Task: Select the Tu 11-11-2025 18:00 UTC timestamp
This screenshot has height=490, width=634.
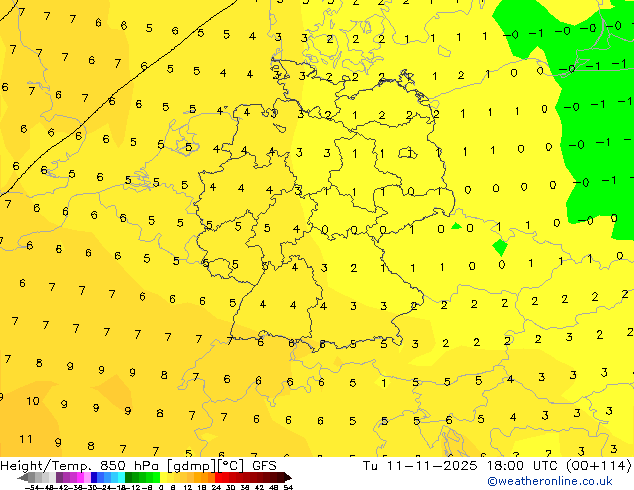Action: click(459, 465)
